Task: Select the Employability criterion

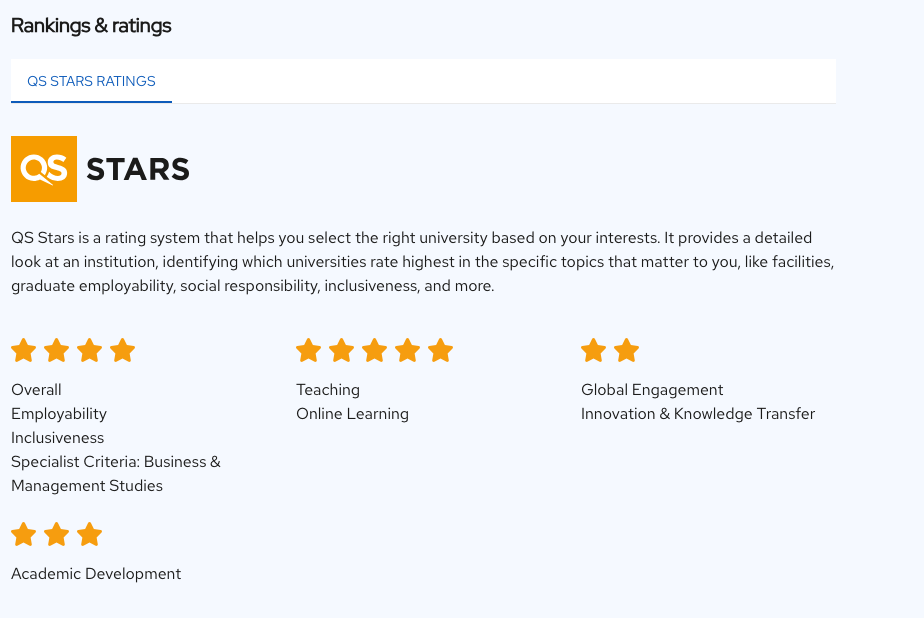Action: pos(59,414)
